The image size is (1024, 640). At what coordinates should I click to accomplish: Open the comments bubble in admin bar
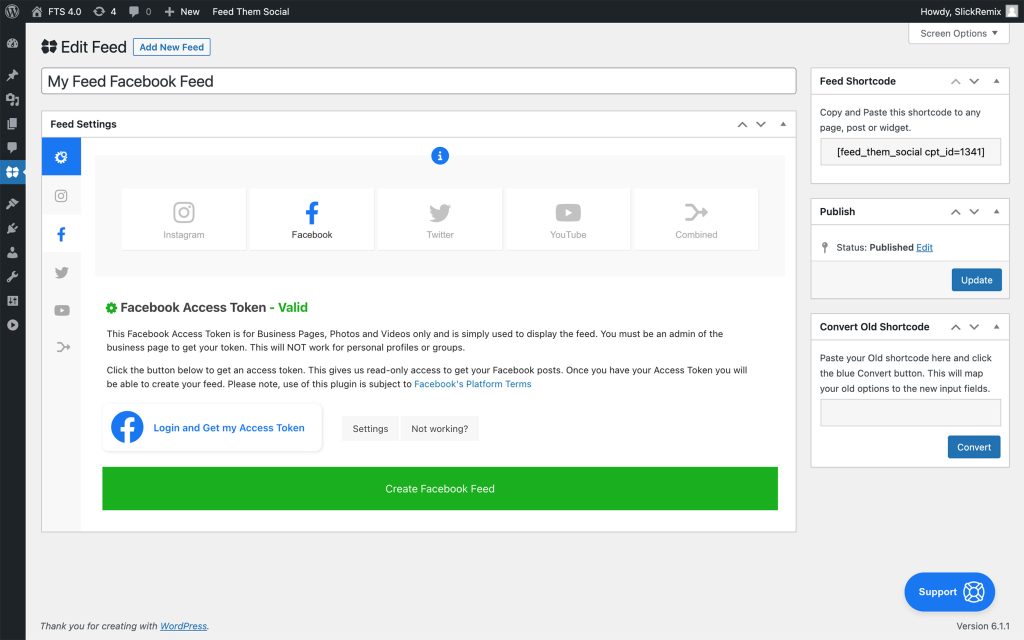[x=140, y=11]
